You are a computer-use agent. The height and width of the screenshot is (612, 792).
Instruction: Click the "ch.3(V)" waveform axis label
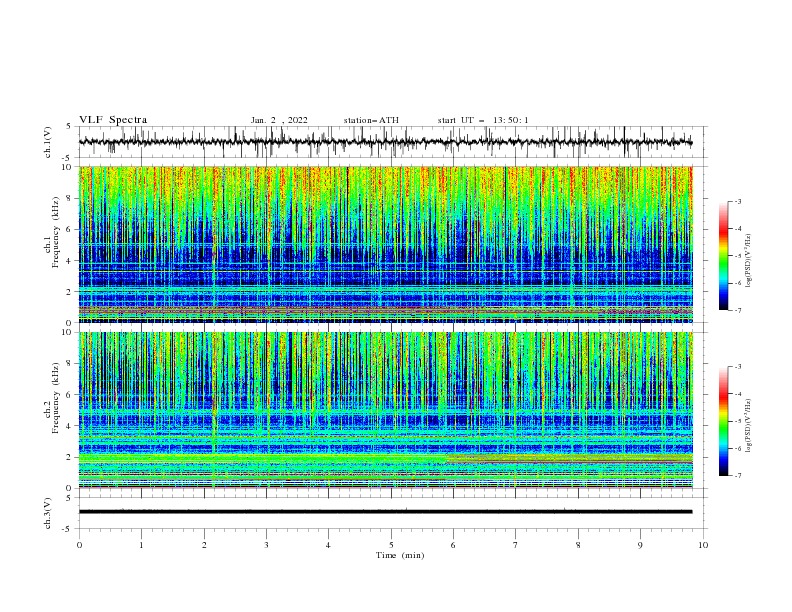tap(48, 513)
